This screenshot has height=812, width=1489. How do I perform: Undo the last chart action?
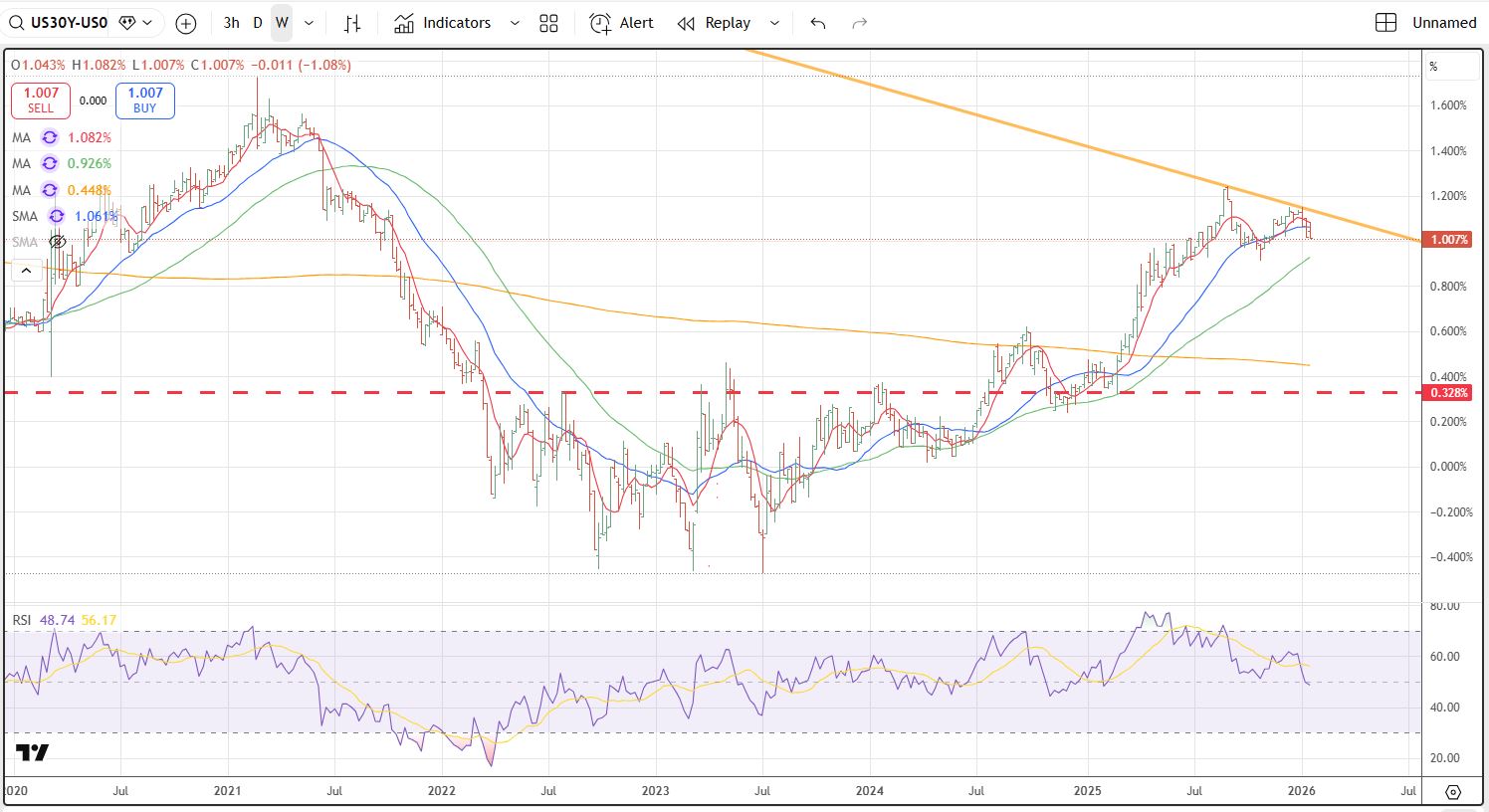click(818, 23)
